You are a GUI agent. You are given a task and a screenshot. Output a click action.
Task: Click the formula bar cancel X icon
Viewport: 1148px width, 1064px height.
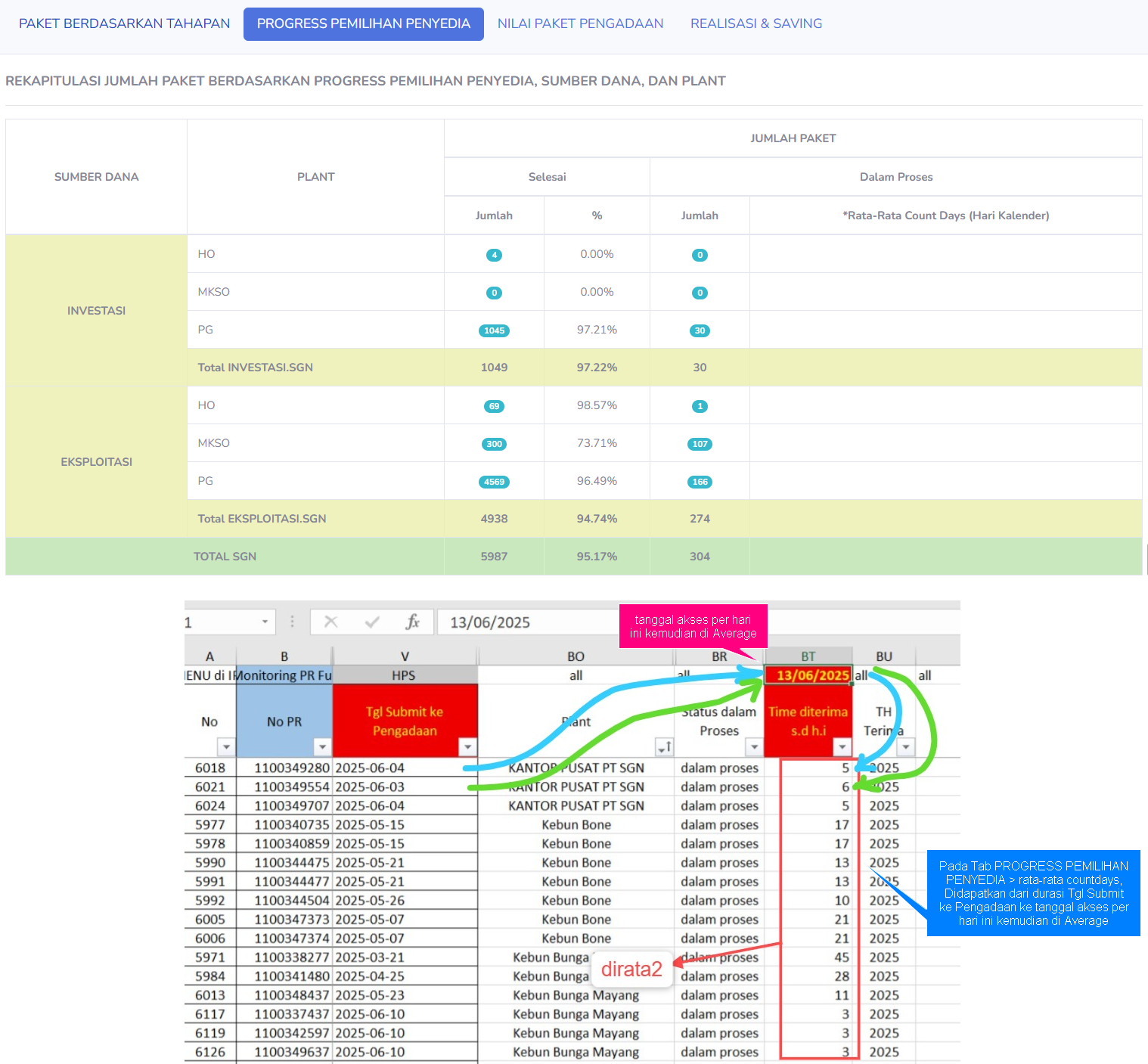point(330,622)
